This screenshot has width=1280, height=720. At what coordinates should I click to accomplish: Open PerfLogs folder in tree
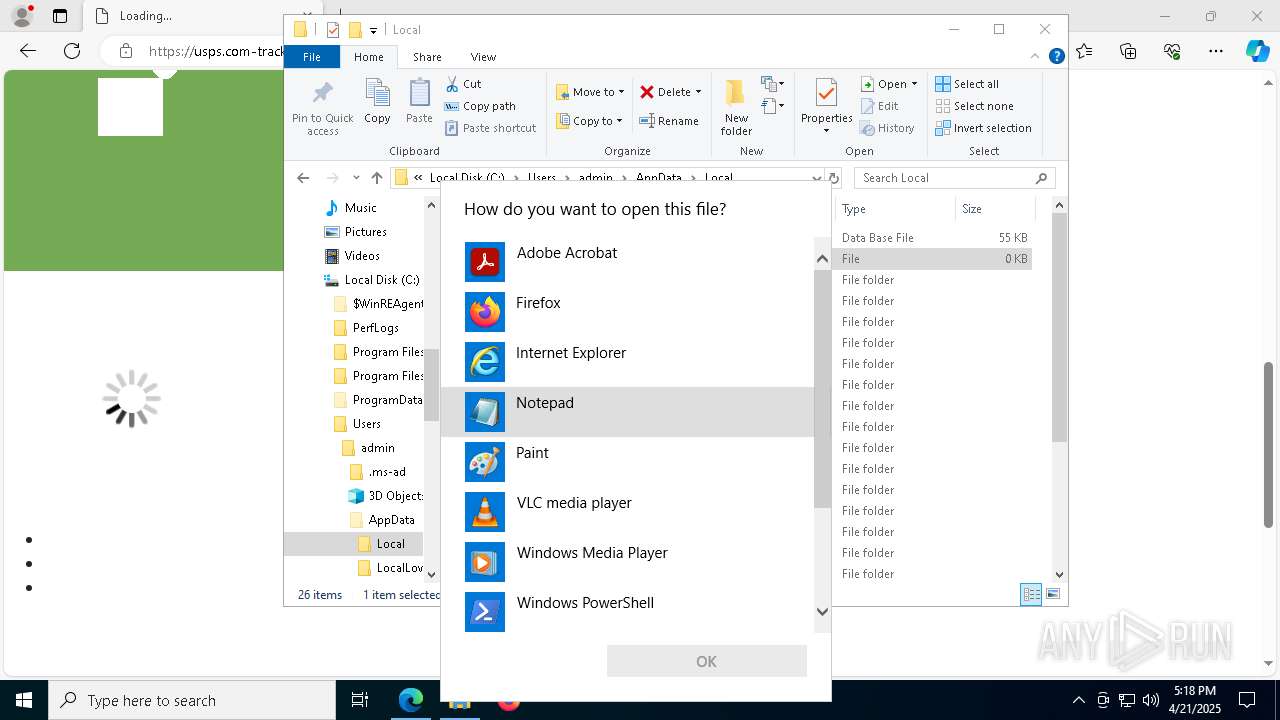375,328
